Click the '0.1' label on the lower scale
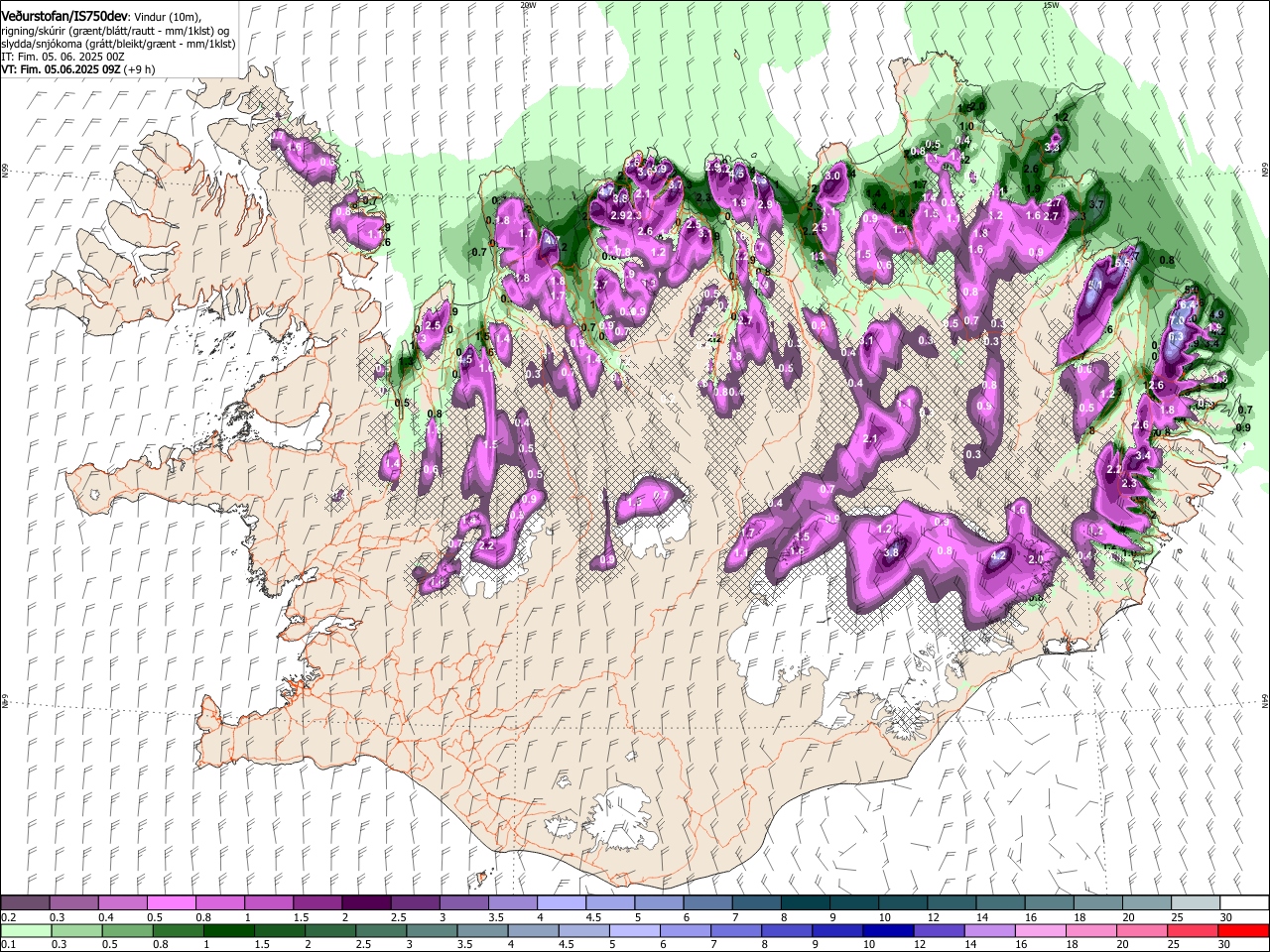 pyautogui.click(x=8, y=944)
